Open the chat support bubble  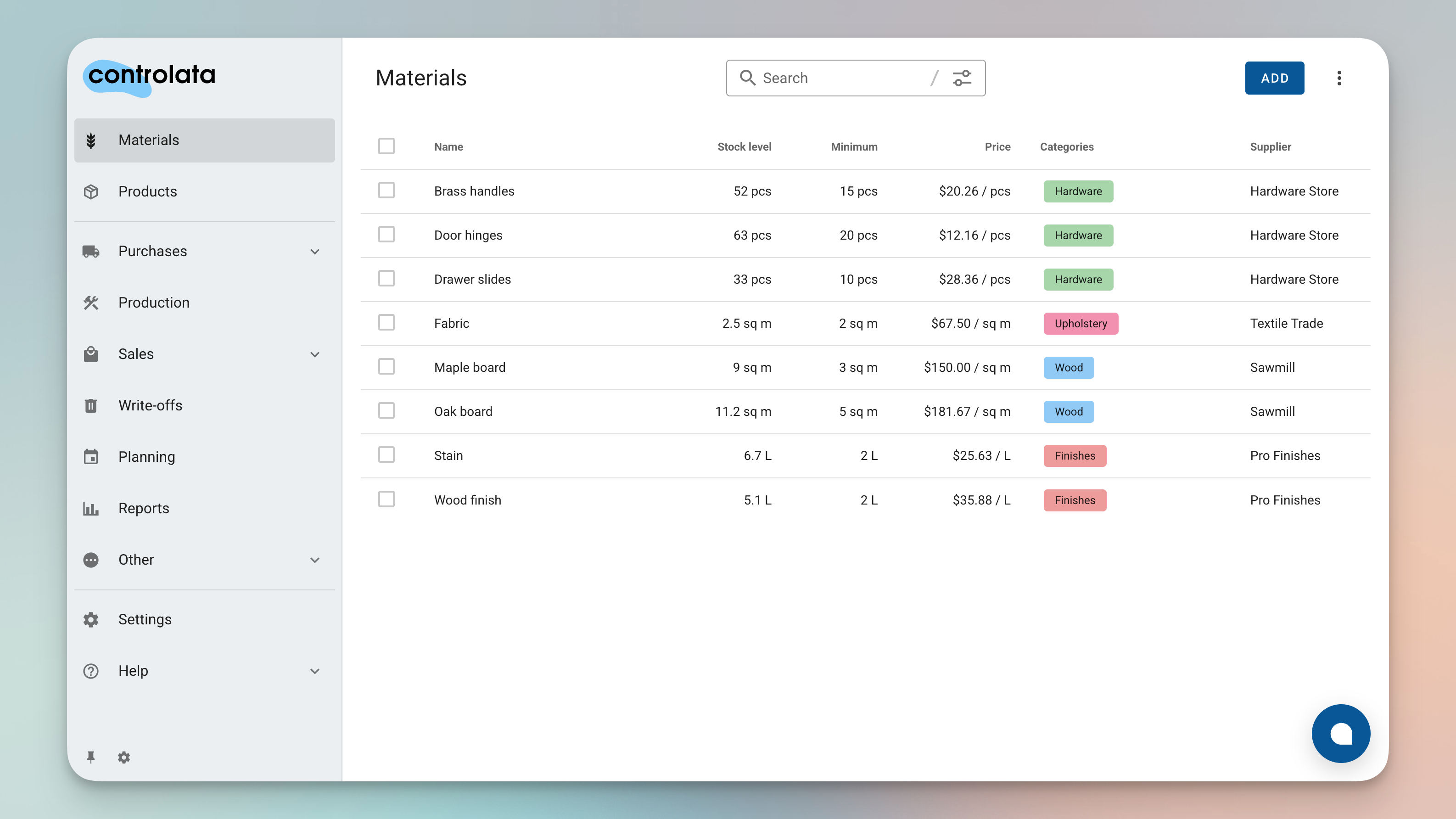tap(1341, 733)
